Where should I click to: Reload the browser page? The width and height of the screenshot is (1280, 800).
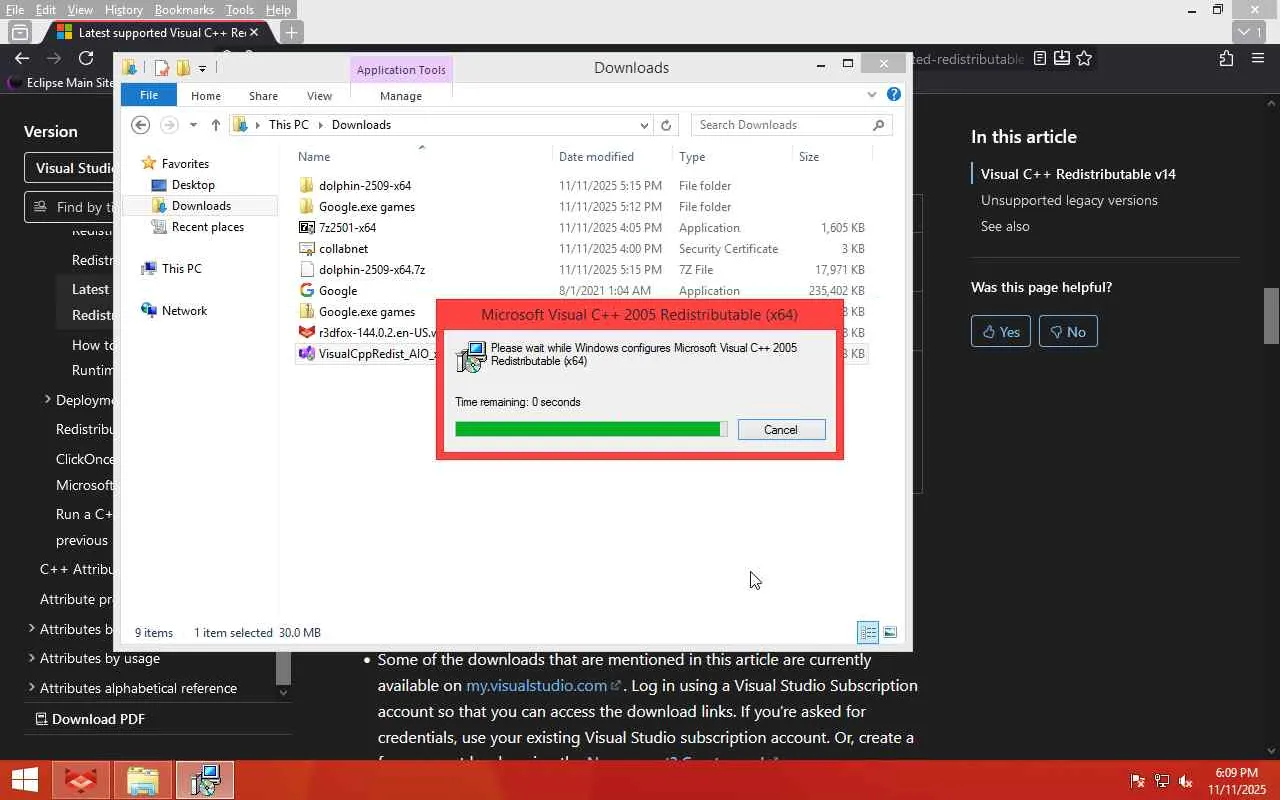point(86,59)
